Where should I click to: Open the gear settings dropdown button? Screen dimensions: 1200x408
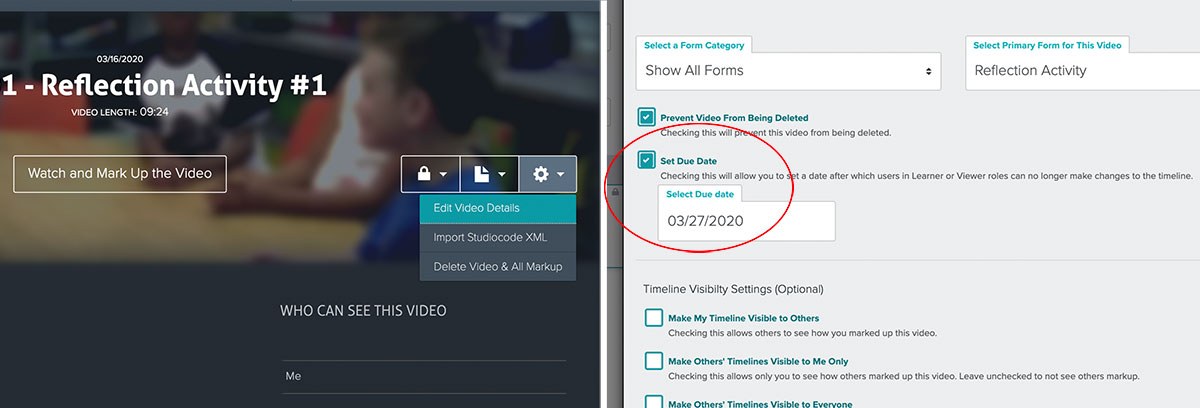point(548,174)
